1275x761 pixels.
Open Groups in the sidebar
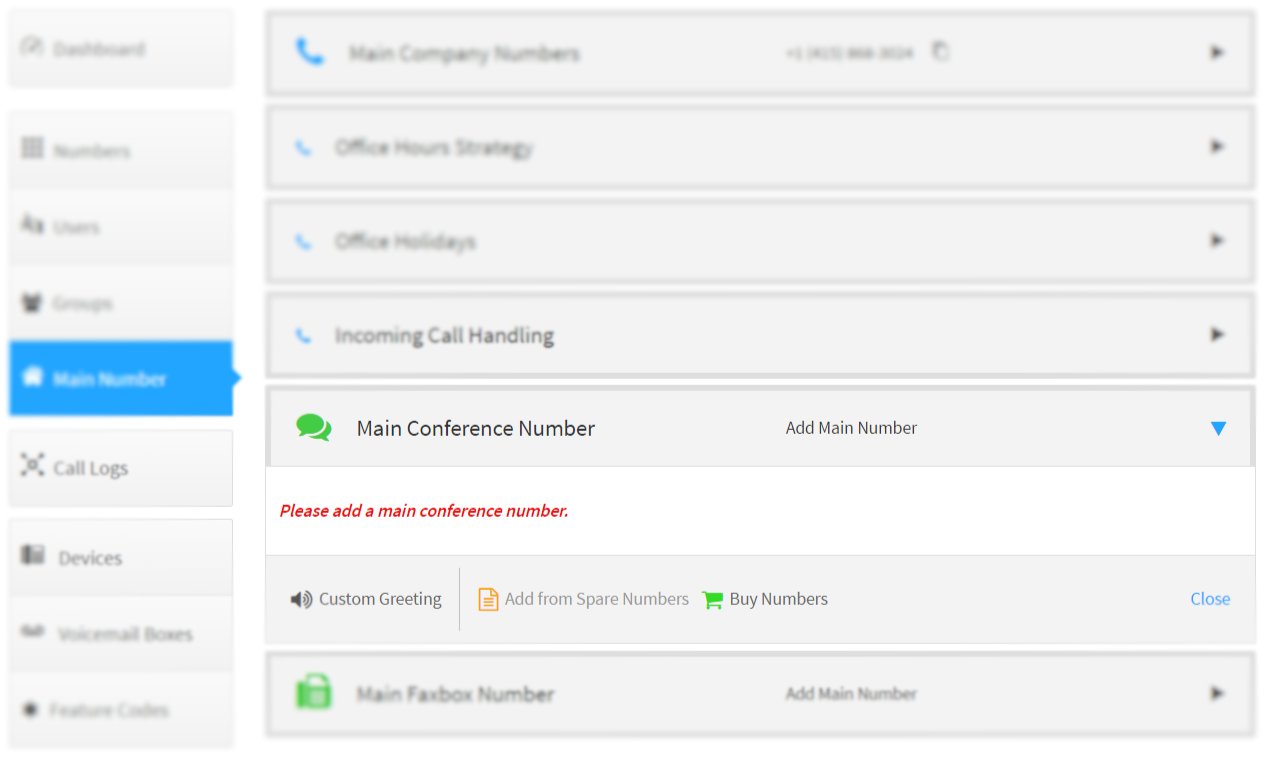[x=121, y=302]
